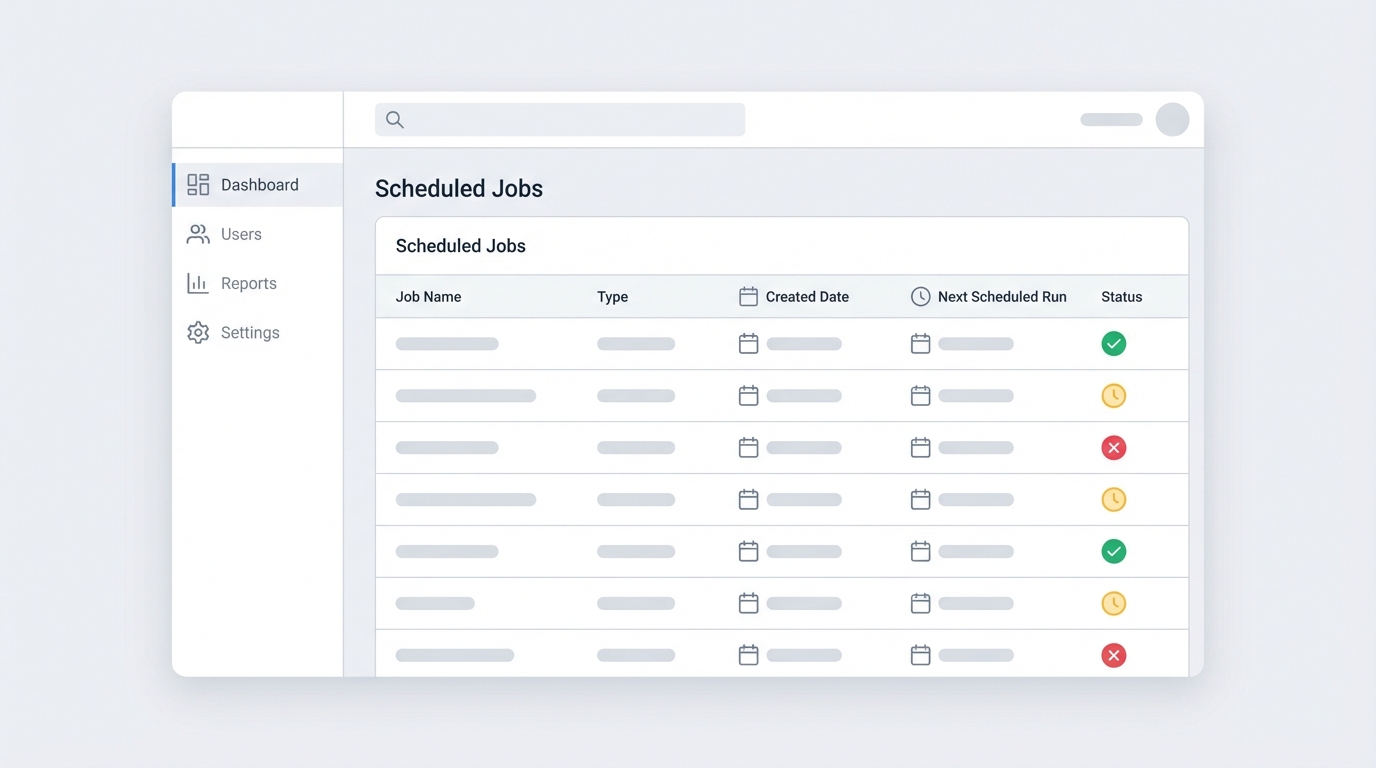Open the Type column sort options
Image resolution: width=1376 pixels, height=768 pixels.
(612, 296)
